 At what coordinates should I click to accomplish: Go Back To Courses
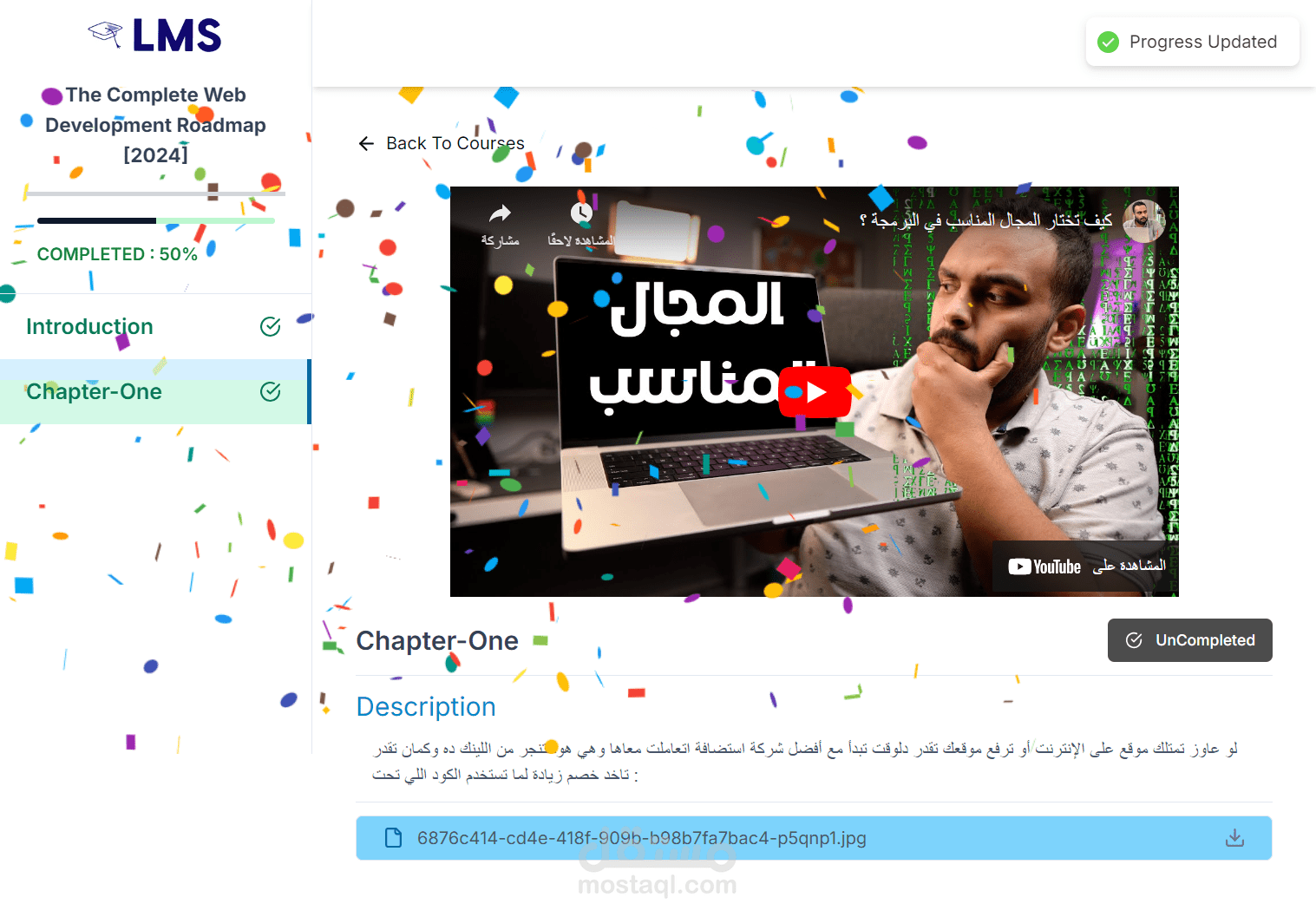click(x=441, y=143)
